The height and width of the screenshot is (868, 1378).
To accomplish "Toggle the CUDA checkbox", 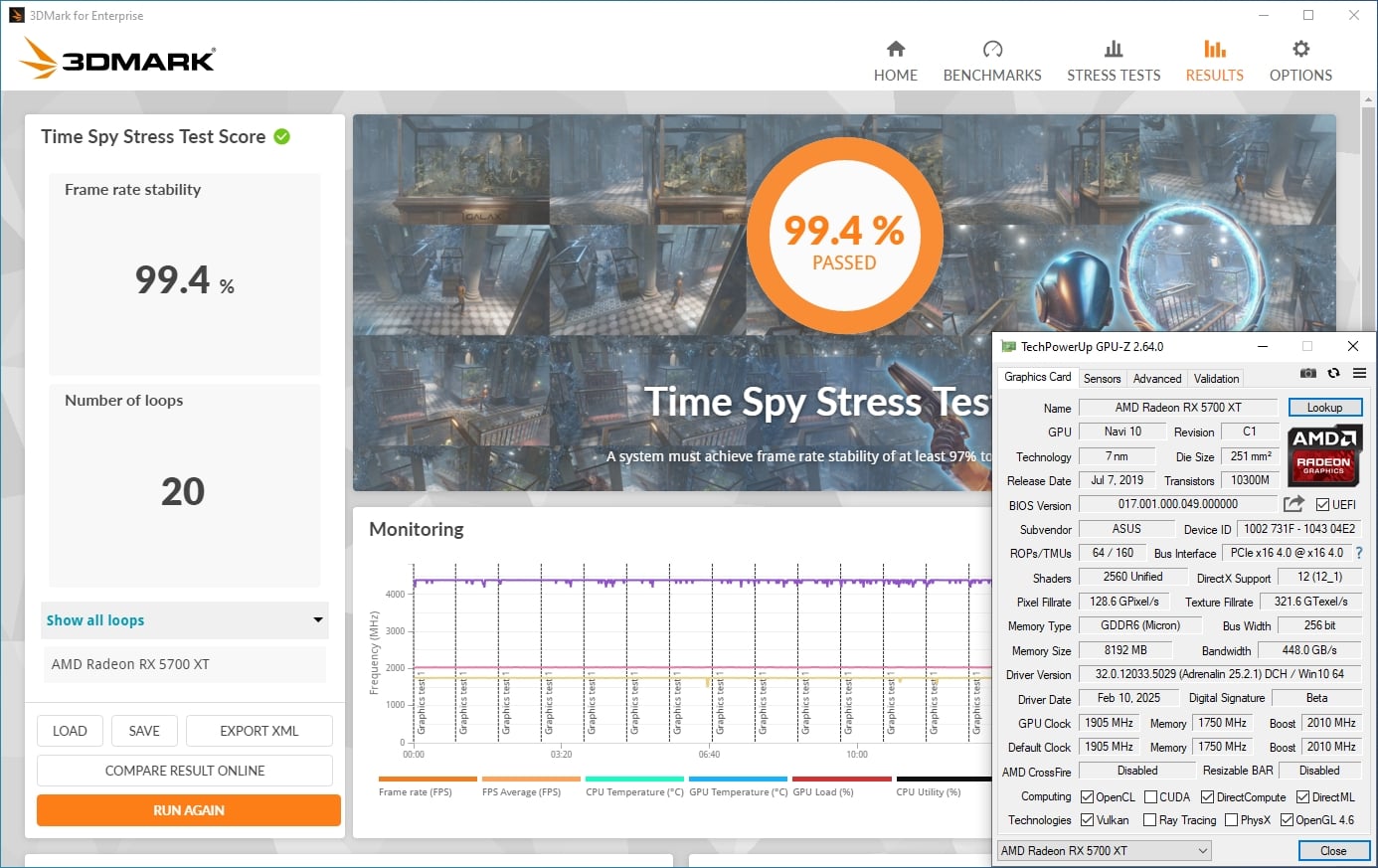I will click(x=1150, y=796).
